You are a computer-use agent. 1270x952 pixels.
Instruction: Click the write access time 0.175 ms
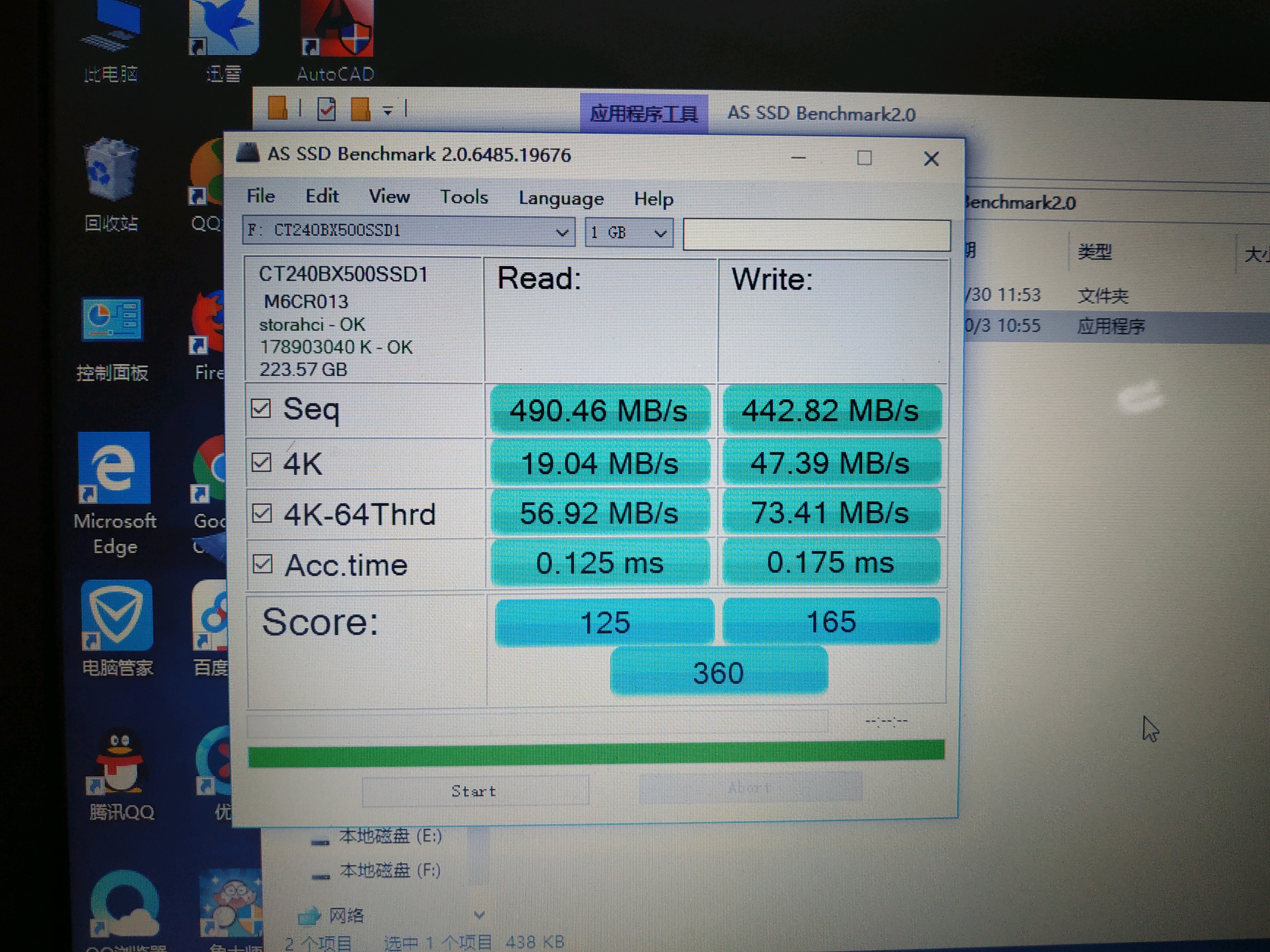(831, 562)
